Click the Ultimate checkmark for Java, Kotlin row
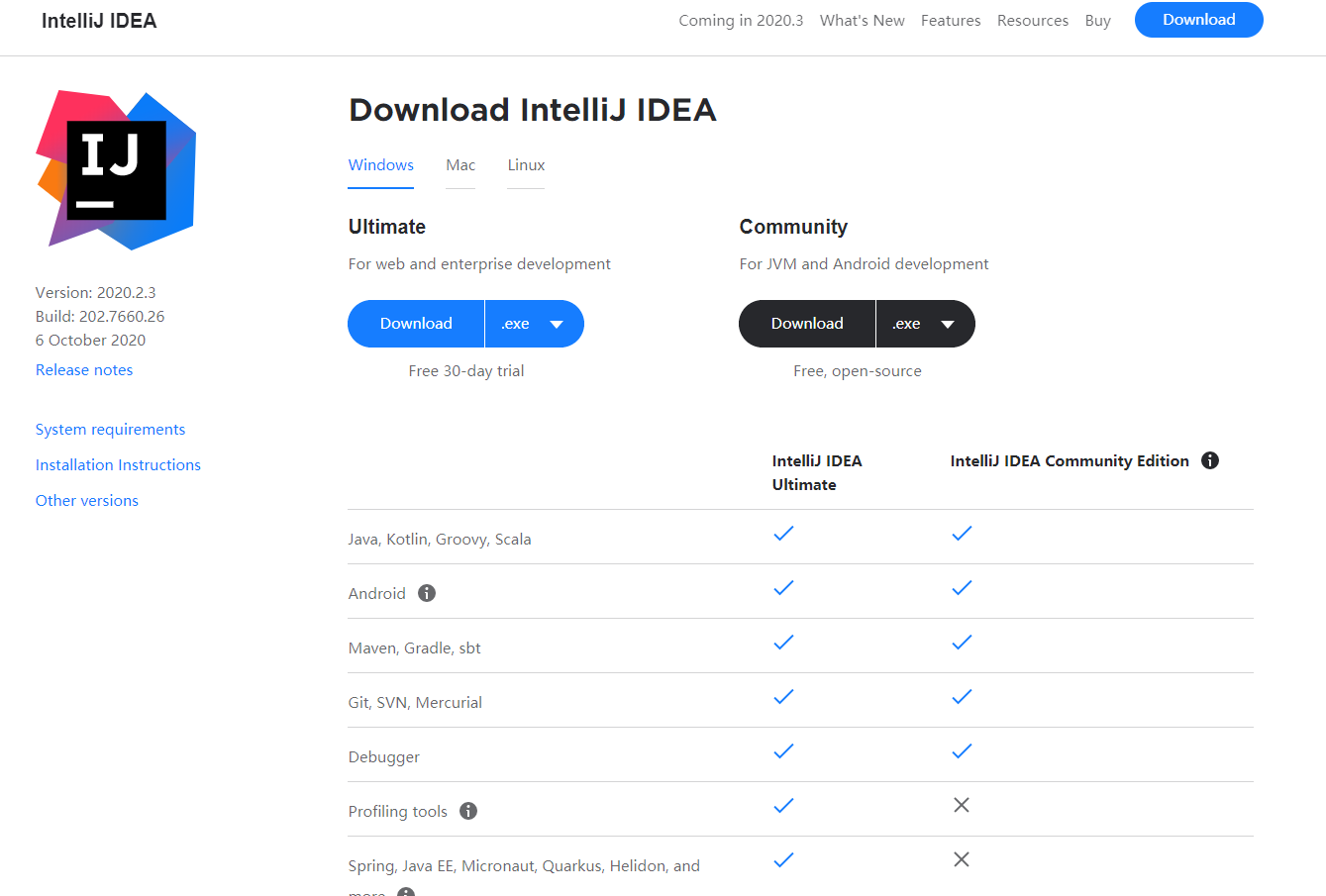The image size is (1326, 896). pyautogui.click(x=783, y=534)
